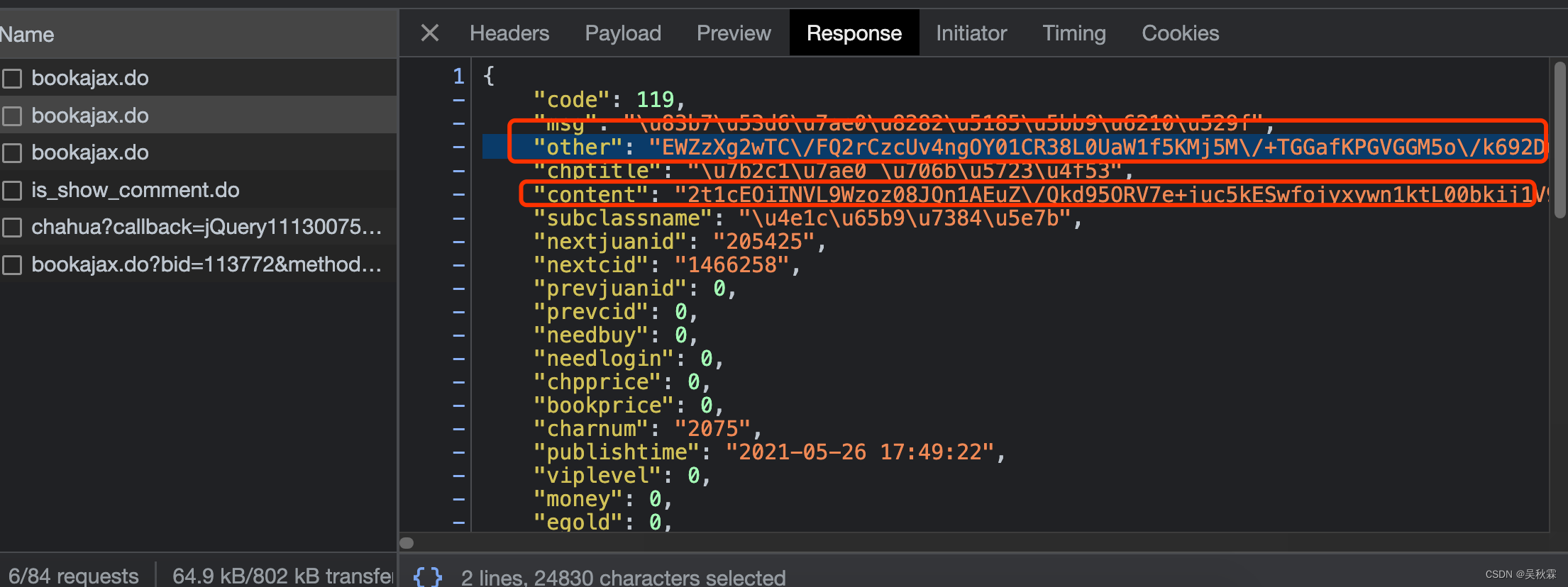
Task: Click the 6/84 requests status text
Action: (73, 576)
